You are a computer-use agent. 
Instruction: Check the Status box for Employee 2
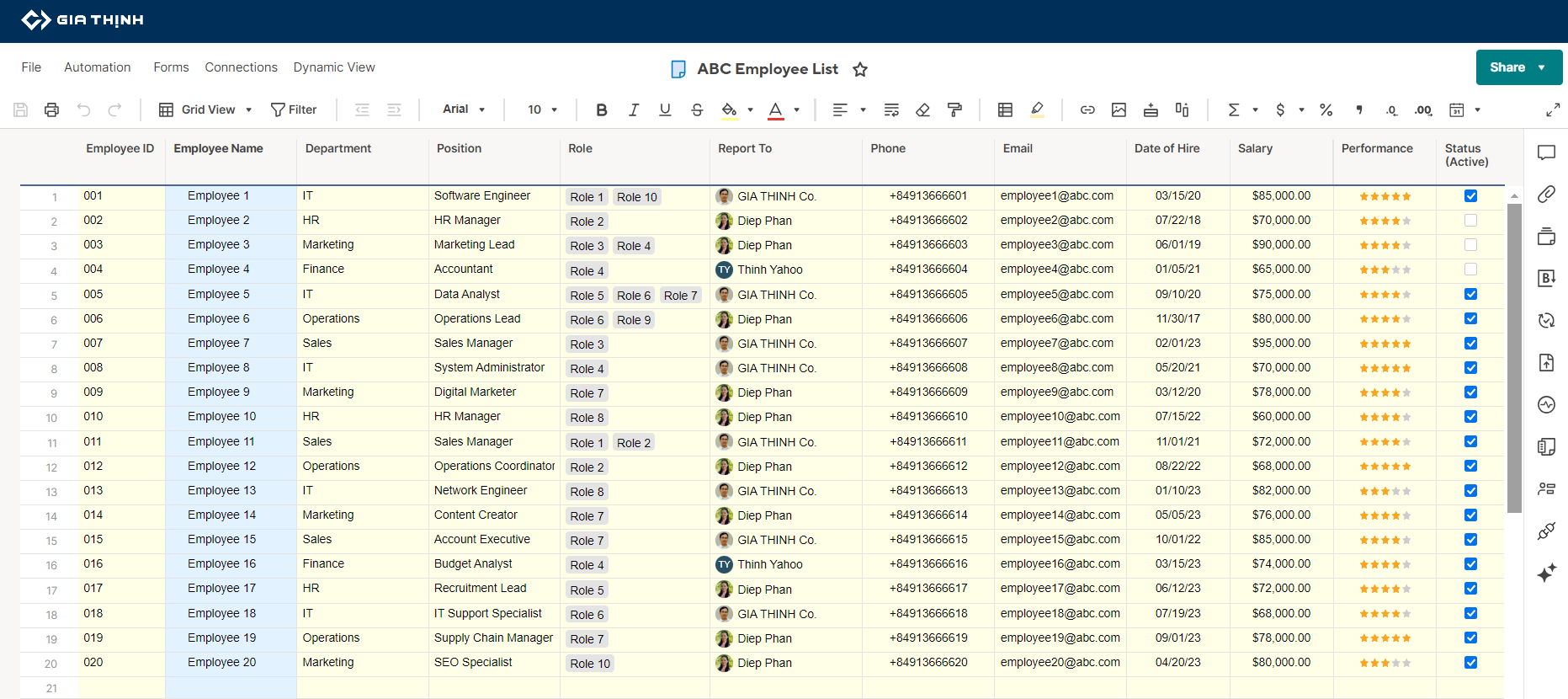point(1470,221)
